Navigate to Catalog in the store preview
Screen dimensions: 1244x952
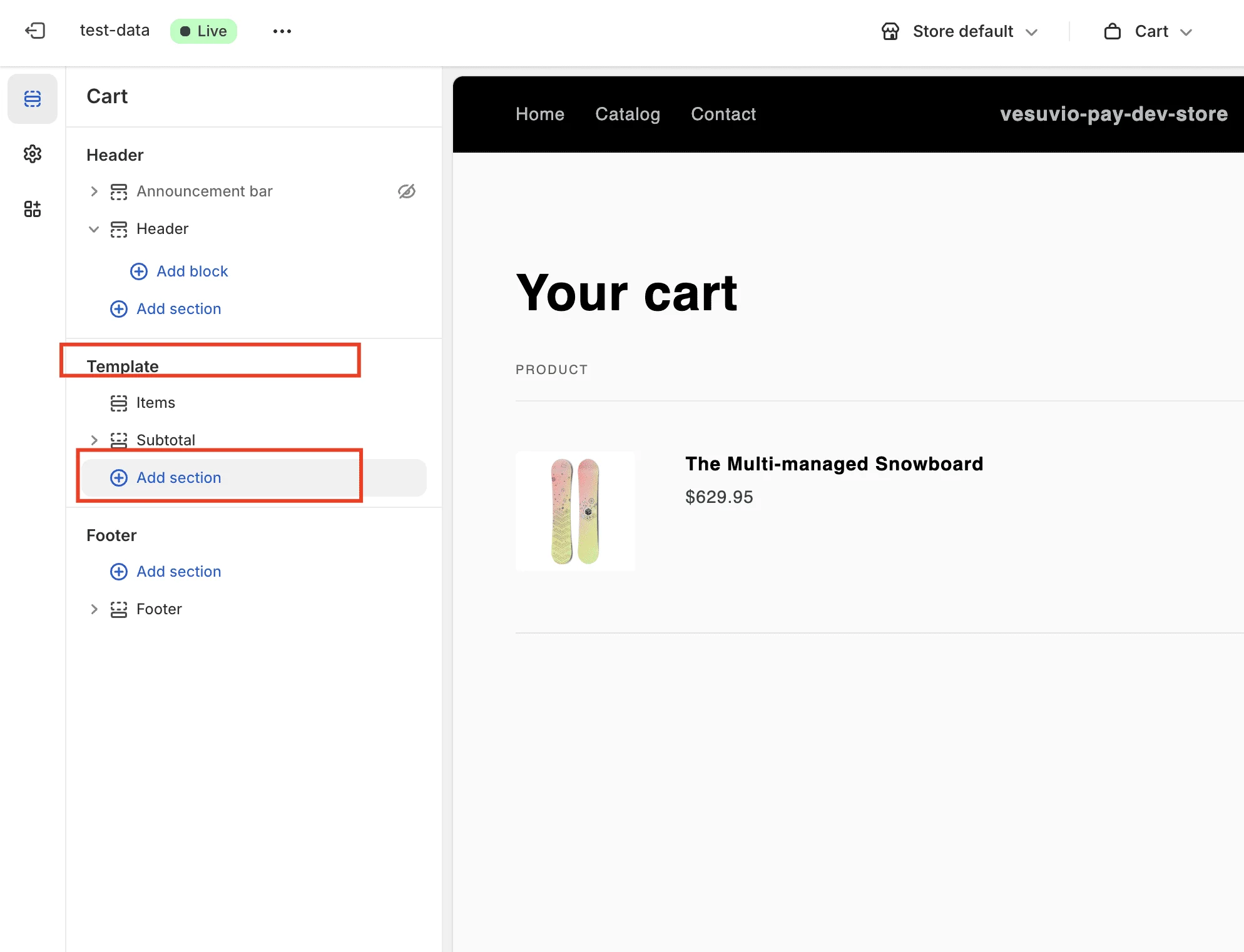click(628, 114)
